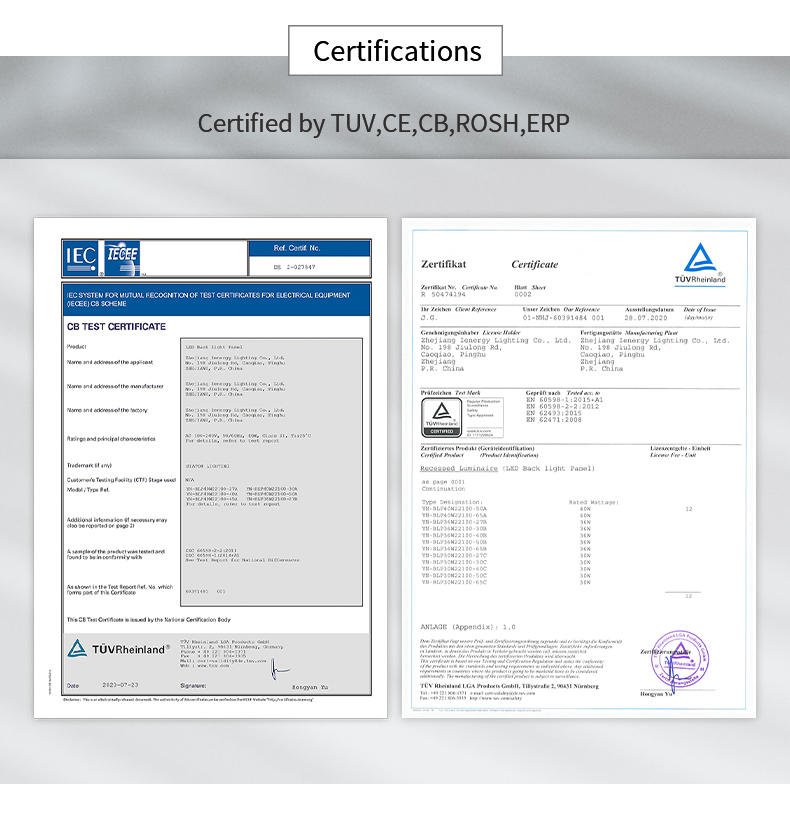
Task: Click the IECEE logo beside the IEC logo
Action: (122, 258)
